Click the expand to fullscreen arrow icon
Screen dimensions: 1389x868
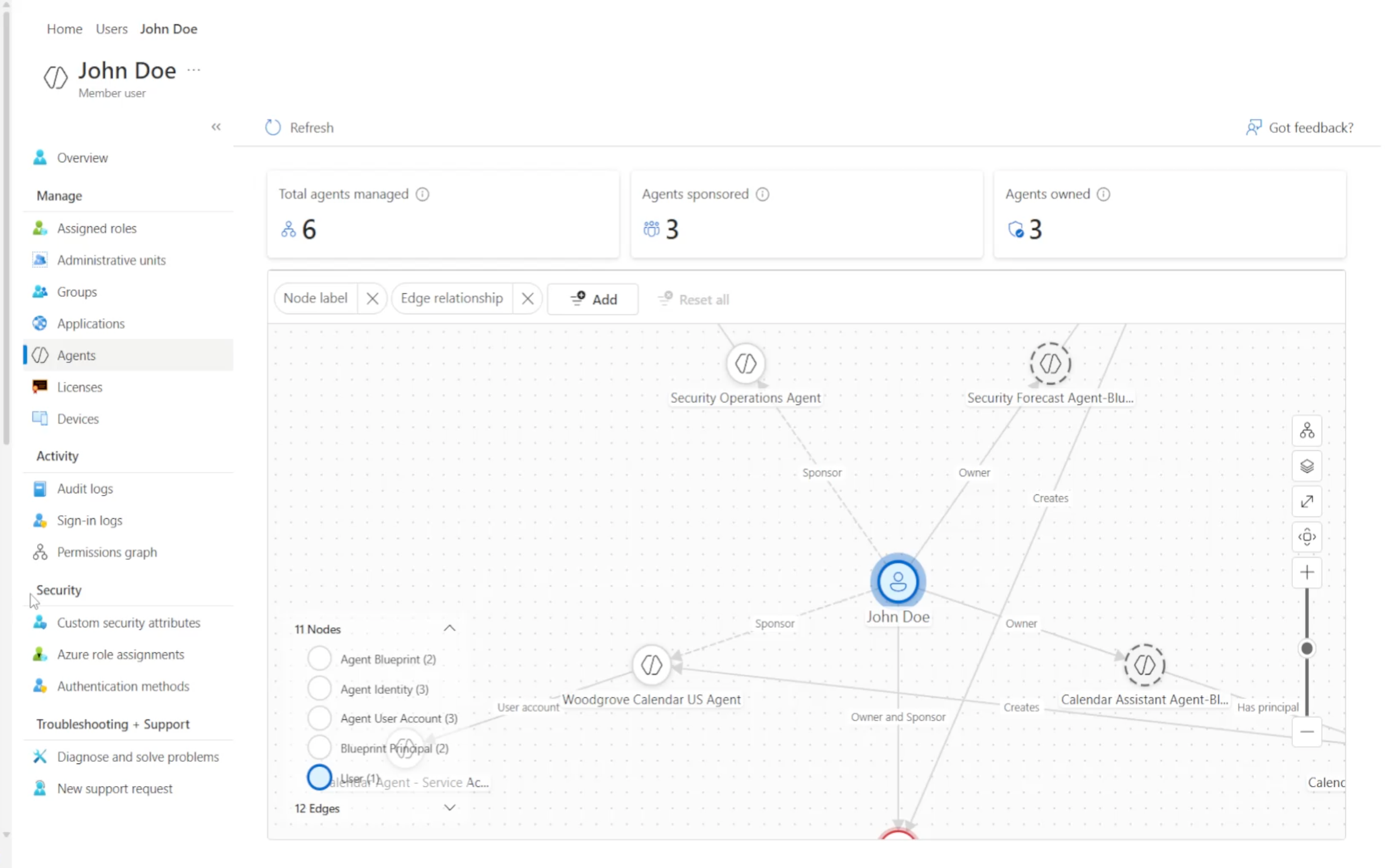[x=1306, y=502]
